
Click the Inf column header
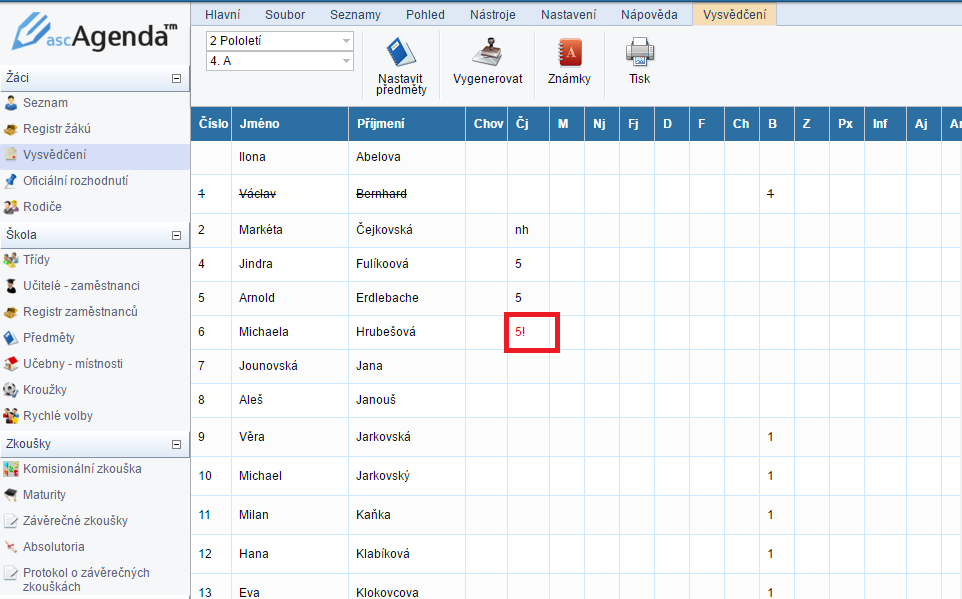(885, 124)
